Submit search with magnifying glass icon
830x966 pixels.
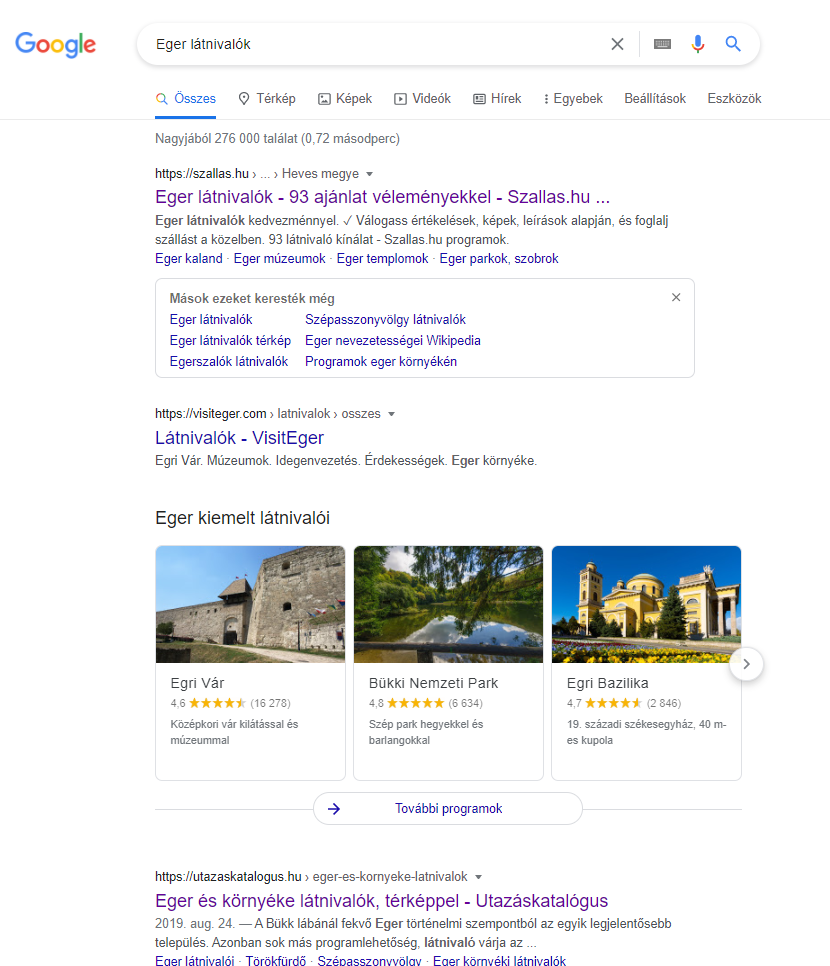[x=733, y=44]
